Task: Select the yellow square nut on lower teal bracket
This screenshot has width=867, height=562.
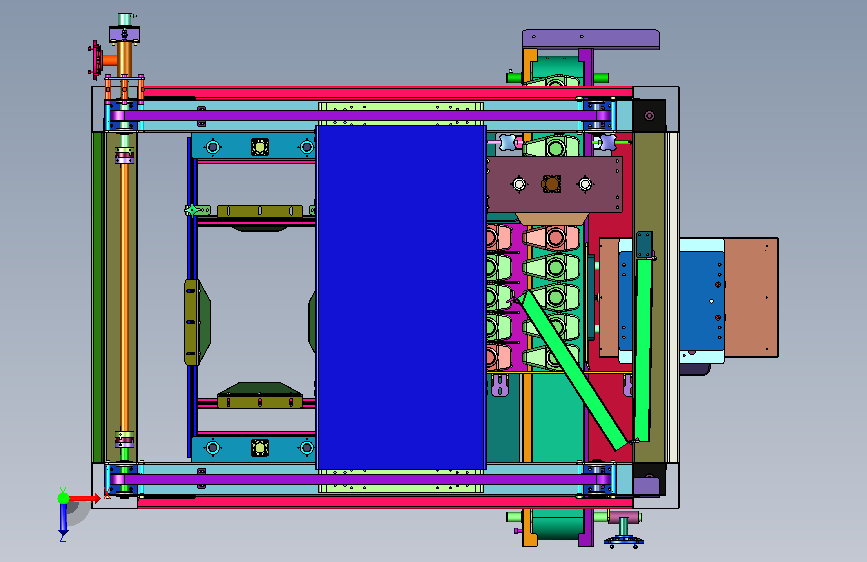Action: tap(260, 447)
